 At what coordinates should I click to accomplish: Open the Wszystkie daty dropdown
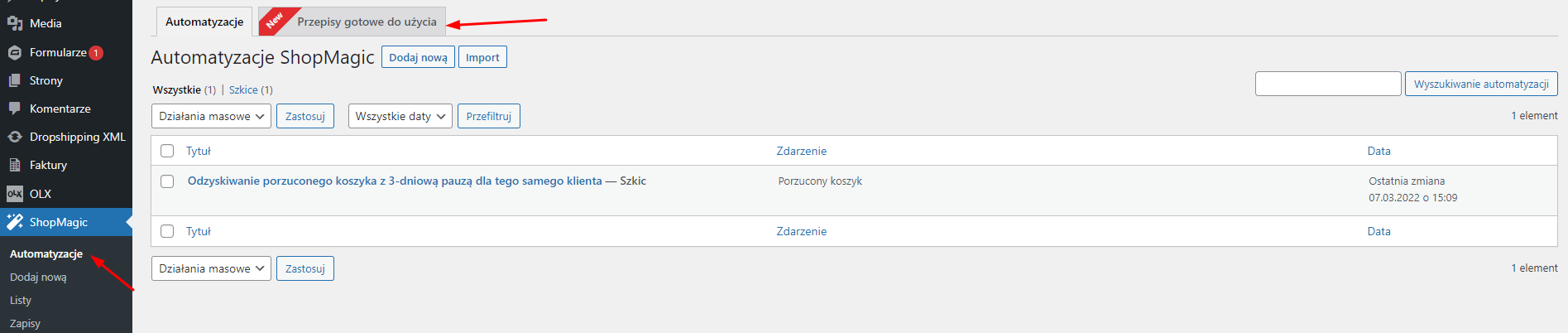click(x=400, y=116)
